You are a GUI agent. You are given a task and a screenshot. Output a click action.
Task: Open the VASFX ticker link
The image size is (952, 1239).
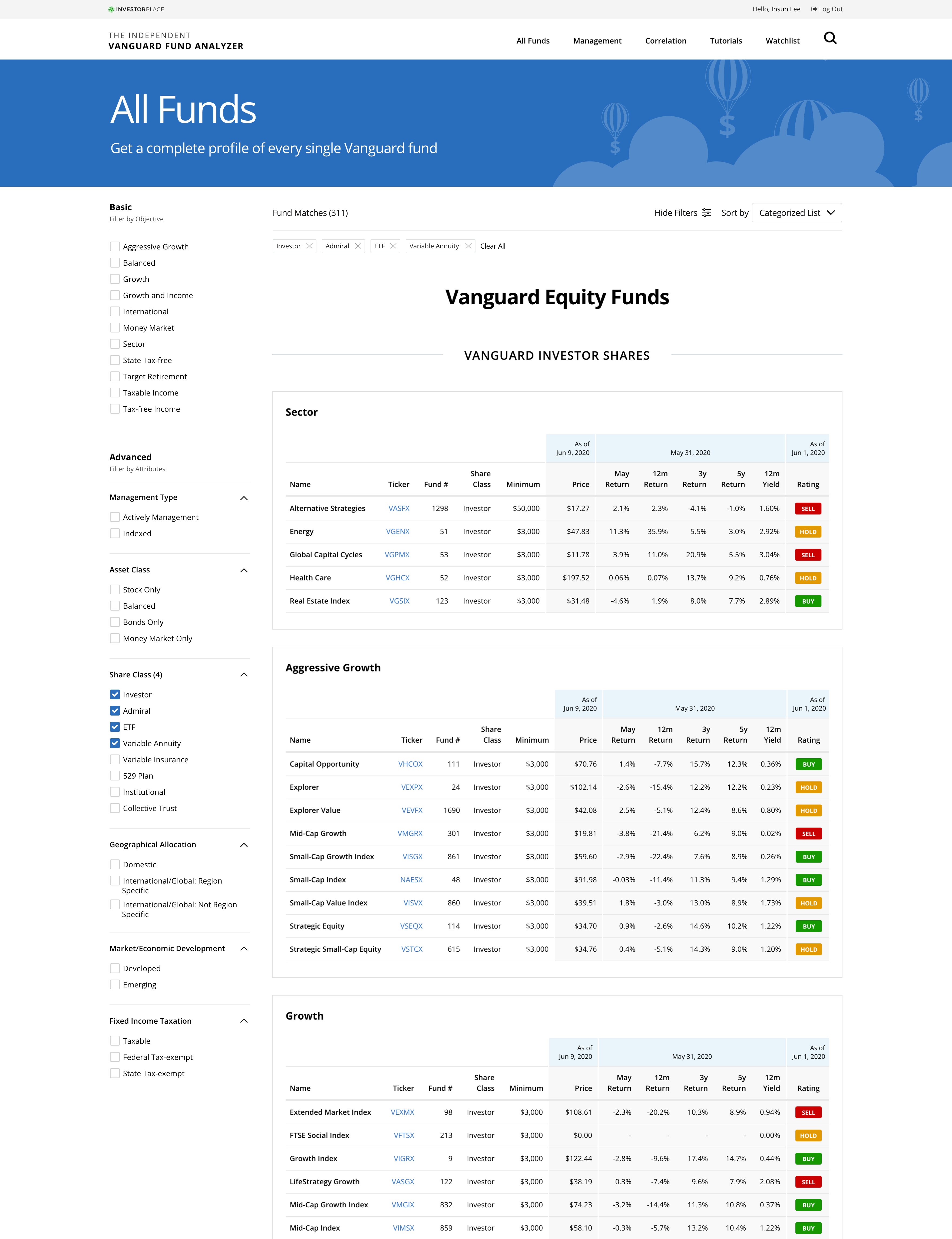399,508
